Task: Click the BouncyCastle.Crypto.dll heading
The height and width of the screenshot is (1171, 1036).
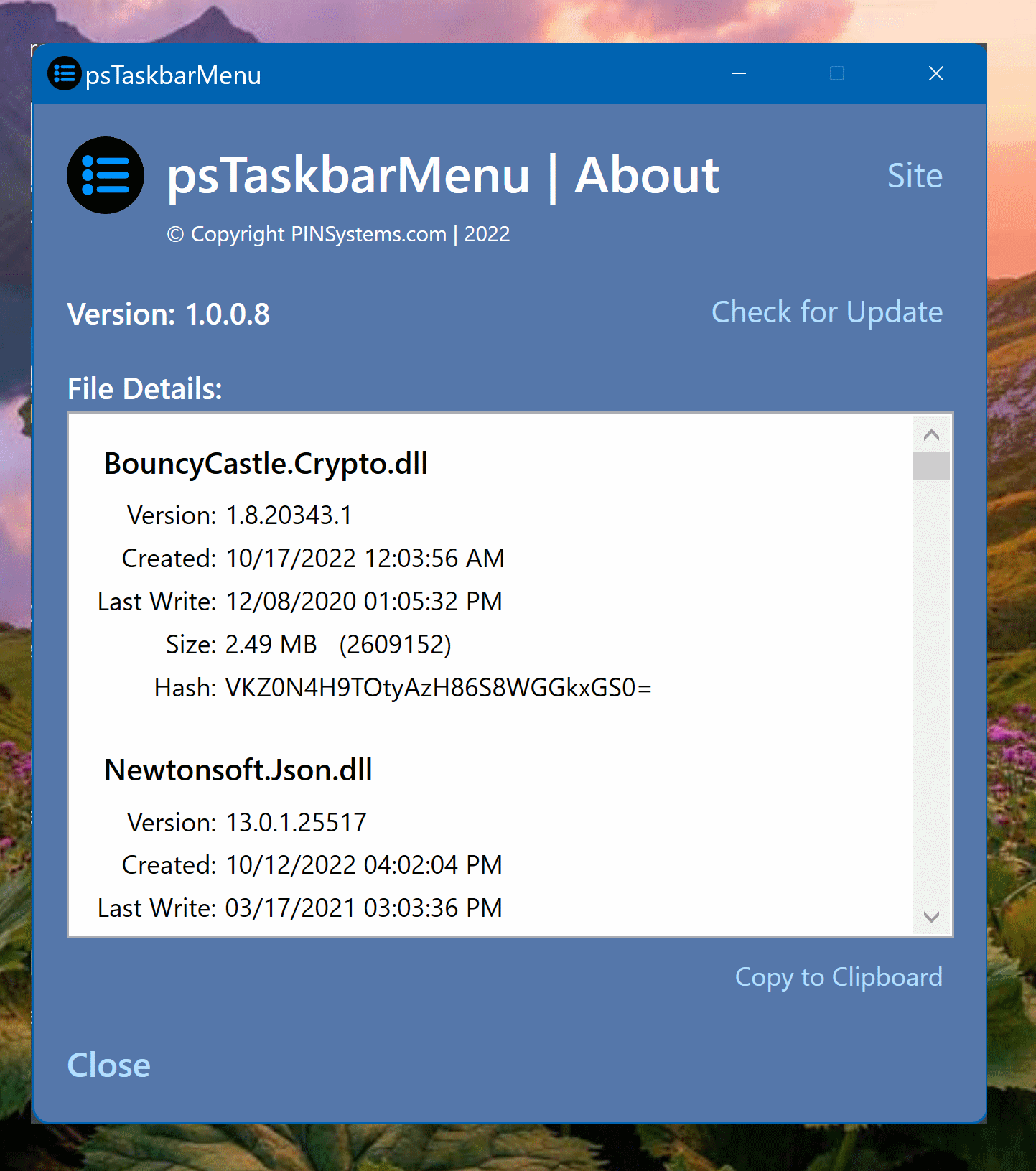Action: coord(266,464)
